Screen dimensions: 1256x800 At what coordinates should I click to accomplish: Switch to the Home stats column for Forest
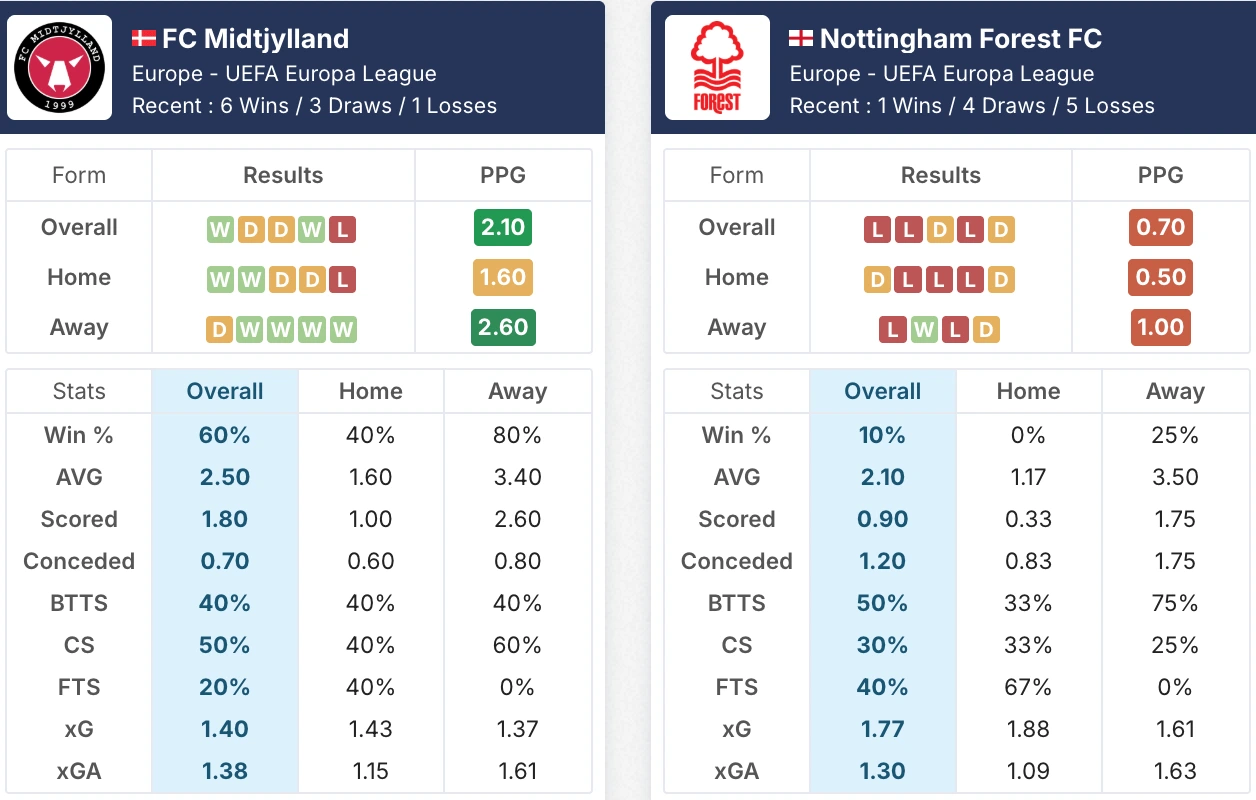point(1029,391)
